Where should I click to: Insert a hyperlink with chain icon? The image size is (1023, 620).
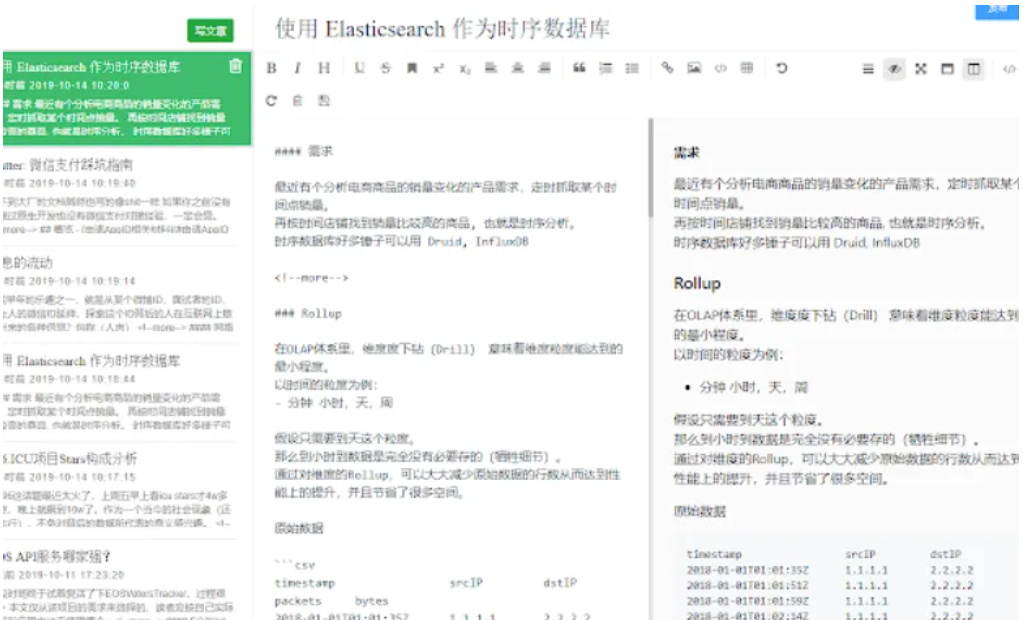click(x=667, y=68)
